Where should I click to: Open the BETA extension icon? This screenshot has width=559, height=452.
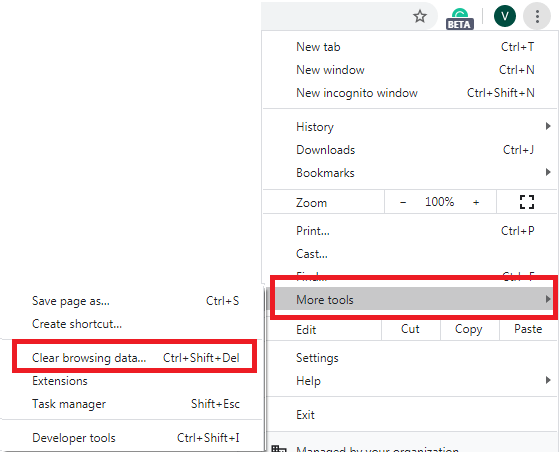tap(460, 19)
